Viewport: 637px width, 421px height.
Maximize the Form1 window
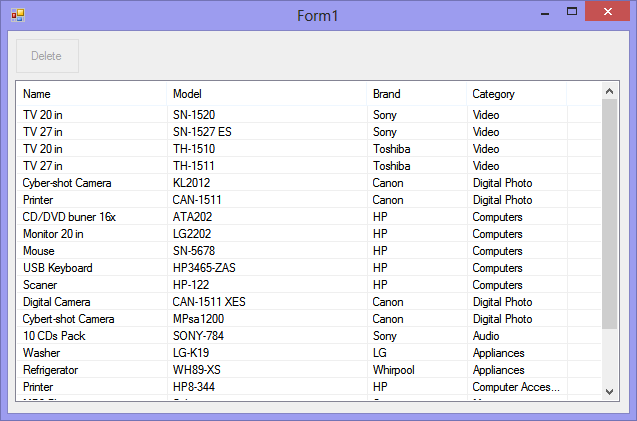pyautogui.click(x=572, y=11)
